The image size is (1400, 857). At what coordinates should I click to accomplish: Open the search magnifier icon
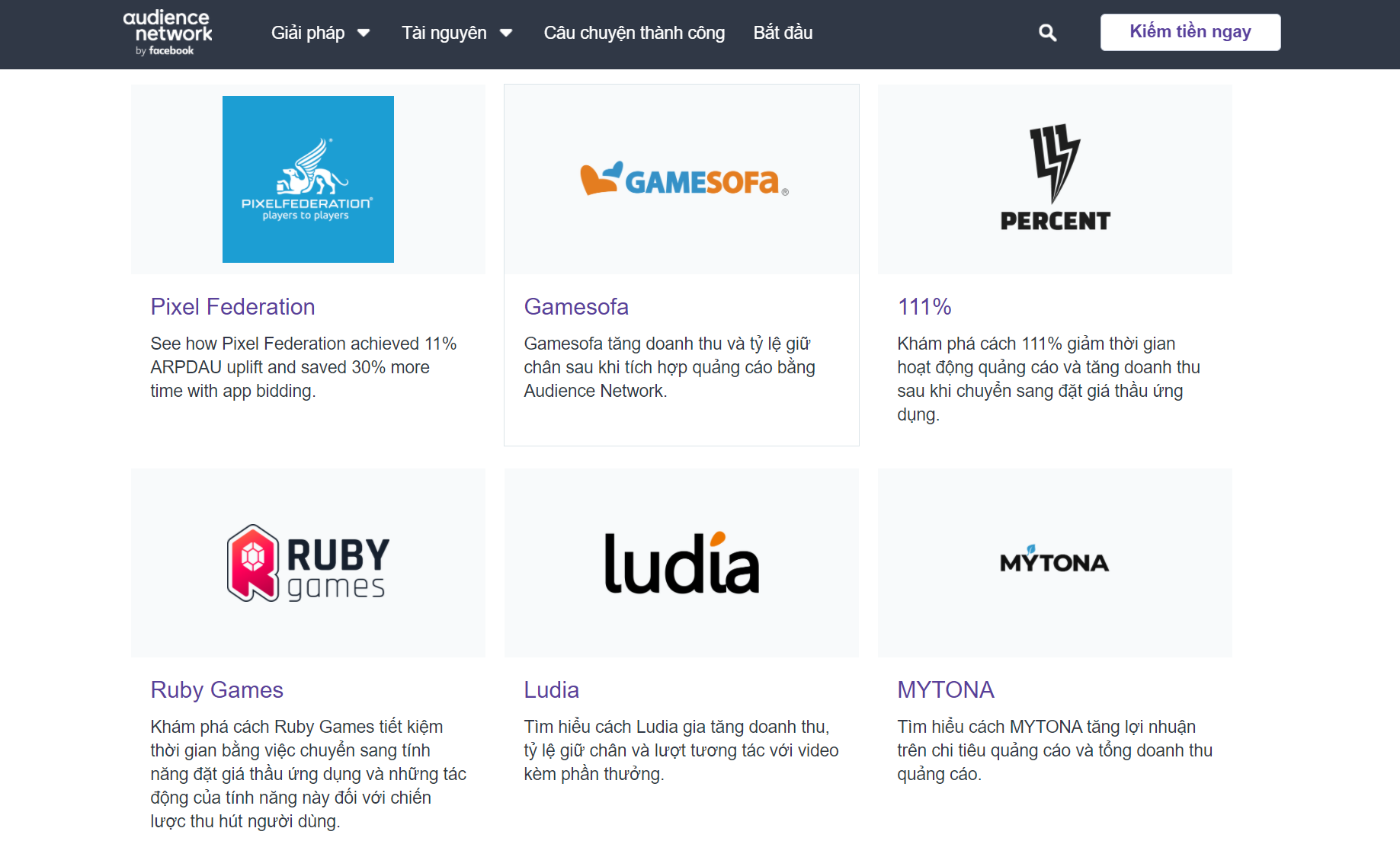pos(1048,33)
